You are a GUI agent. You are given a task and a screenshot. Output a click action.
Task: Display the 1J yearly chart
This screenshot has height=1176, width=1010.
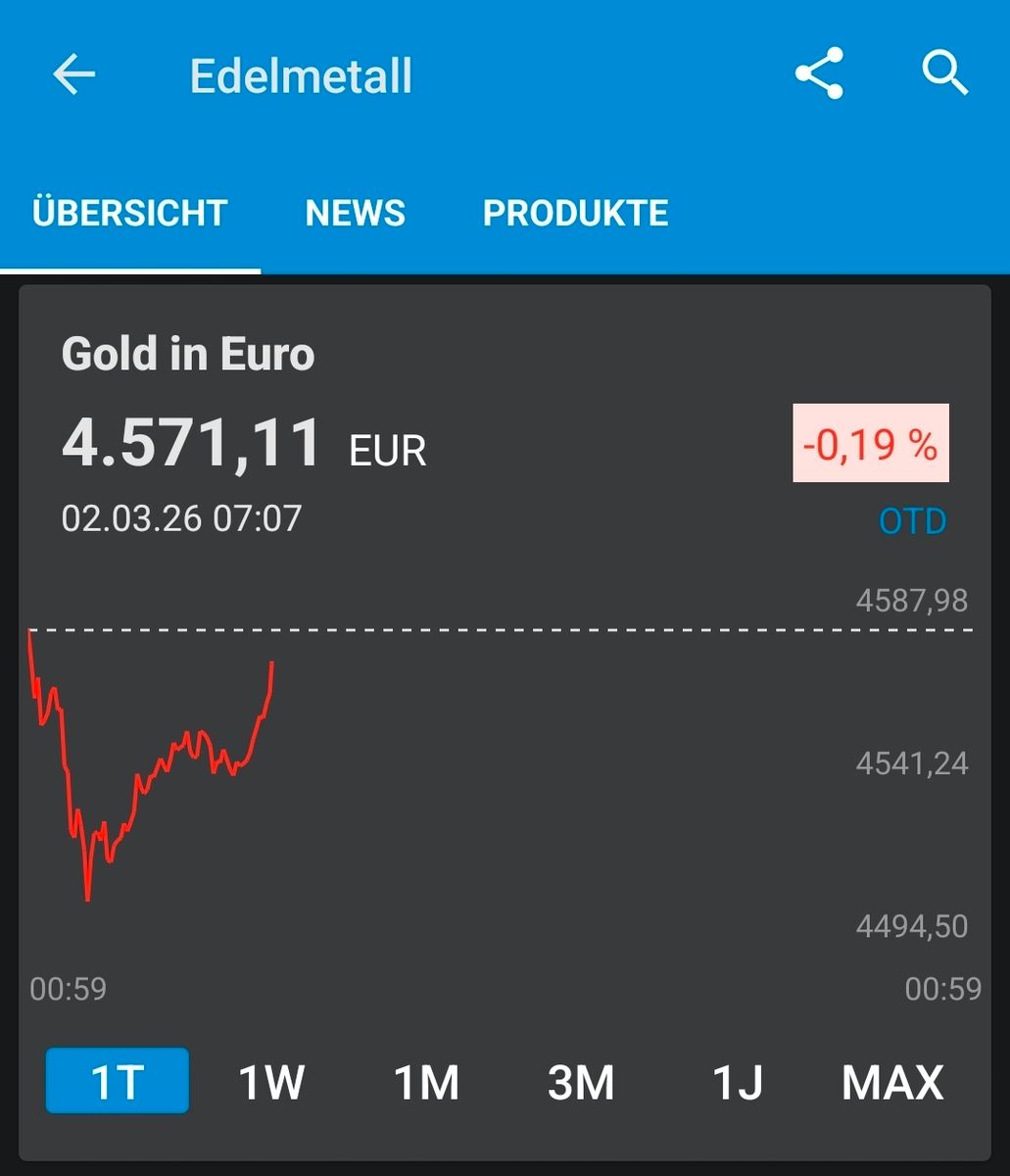737,1081
